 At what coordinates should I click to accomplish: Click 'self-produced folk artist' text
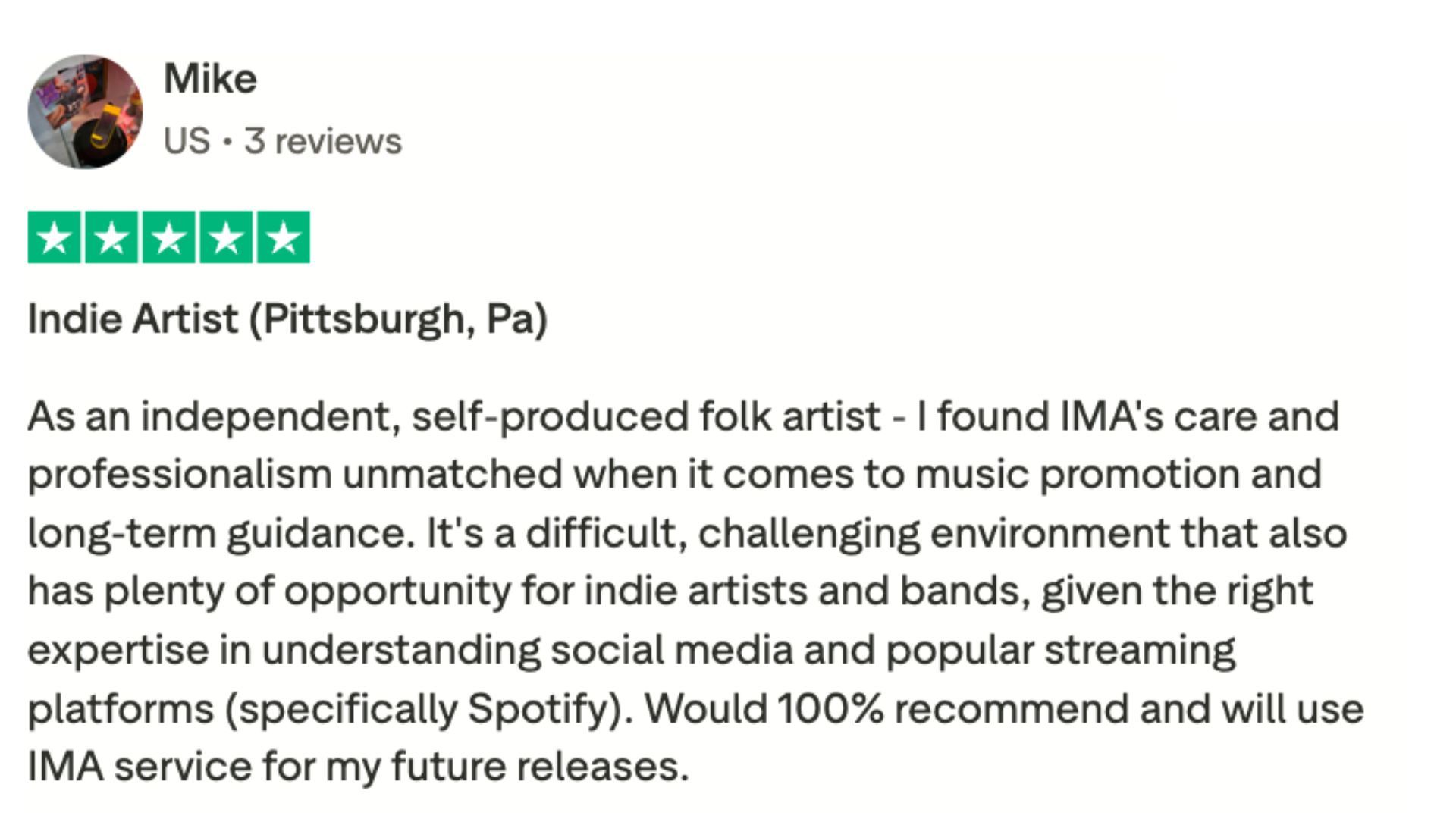(646, 418)
